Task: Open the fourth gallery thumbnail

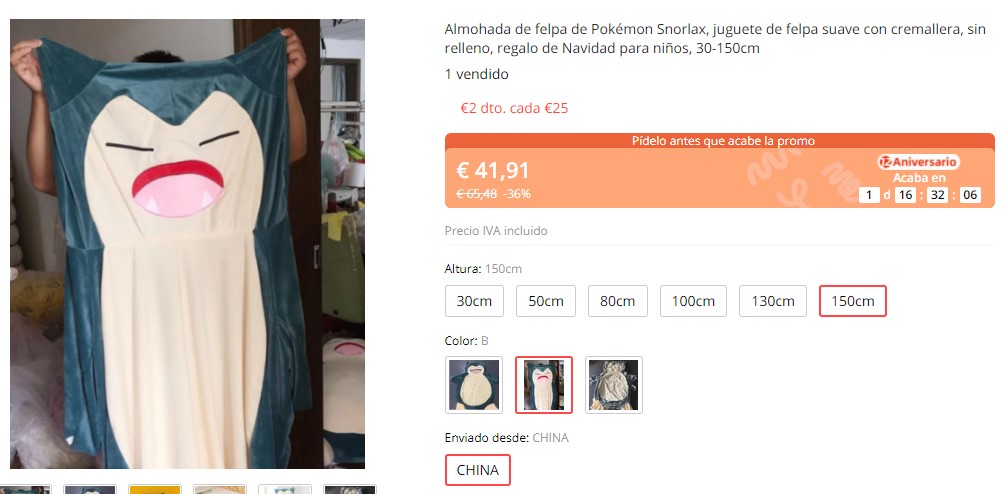Action: (220, 489)
